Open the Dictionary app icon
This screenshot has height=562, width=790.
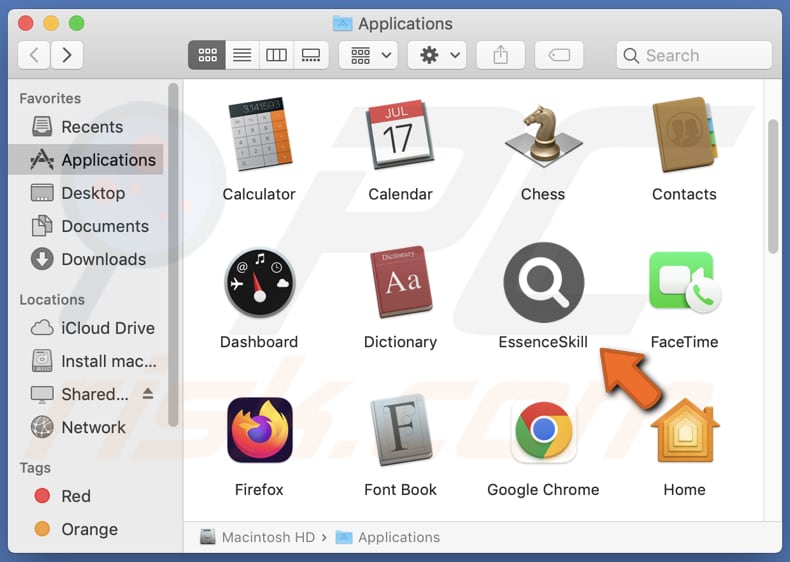(x=401, y=282)
